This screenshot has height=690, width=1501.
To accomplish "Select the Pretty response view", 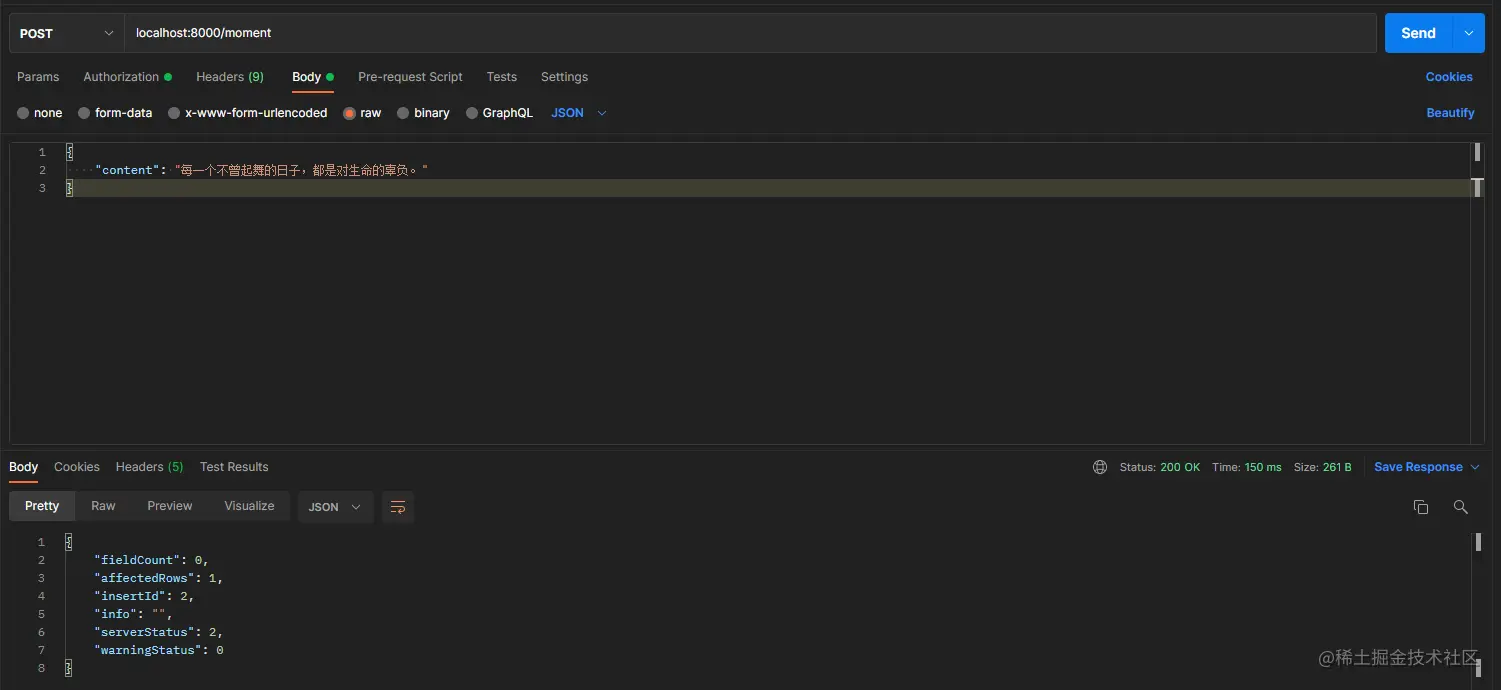I will pyautogui.click(x=42, y=506).
